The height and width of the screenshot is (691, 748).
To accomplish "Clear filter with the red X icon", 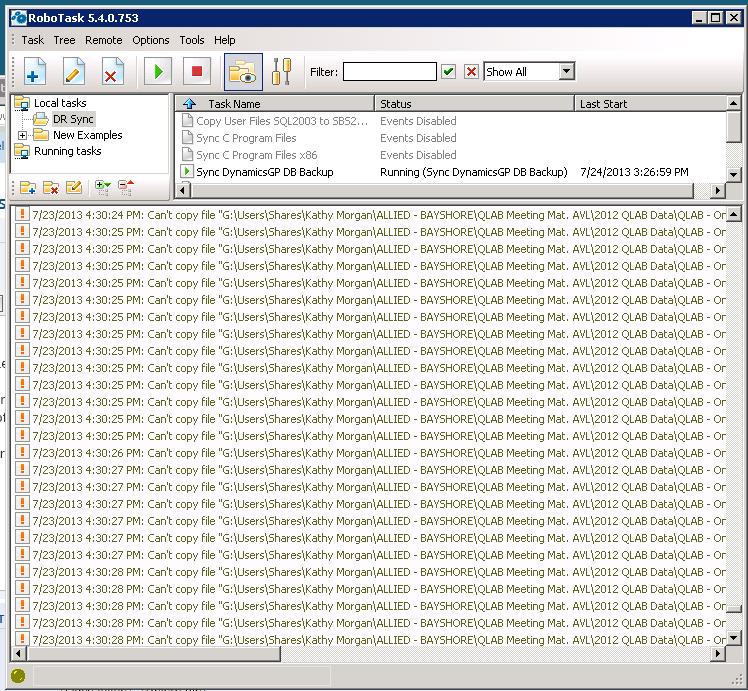I will [x=471, y=72].
